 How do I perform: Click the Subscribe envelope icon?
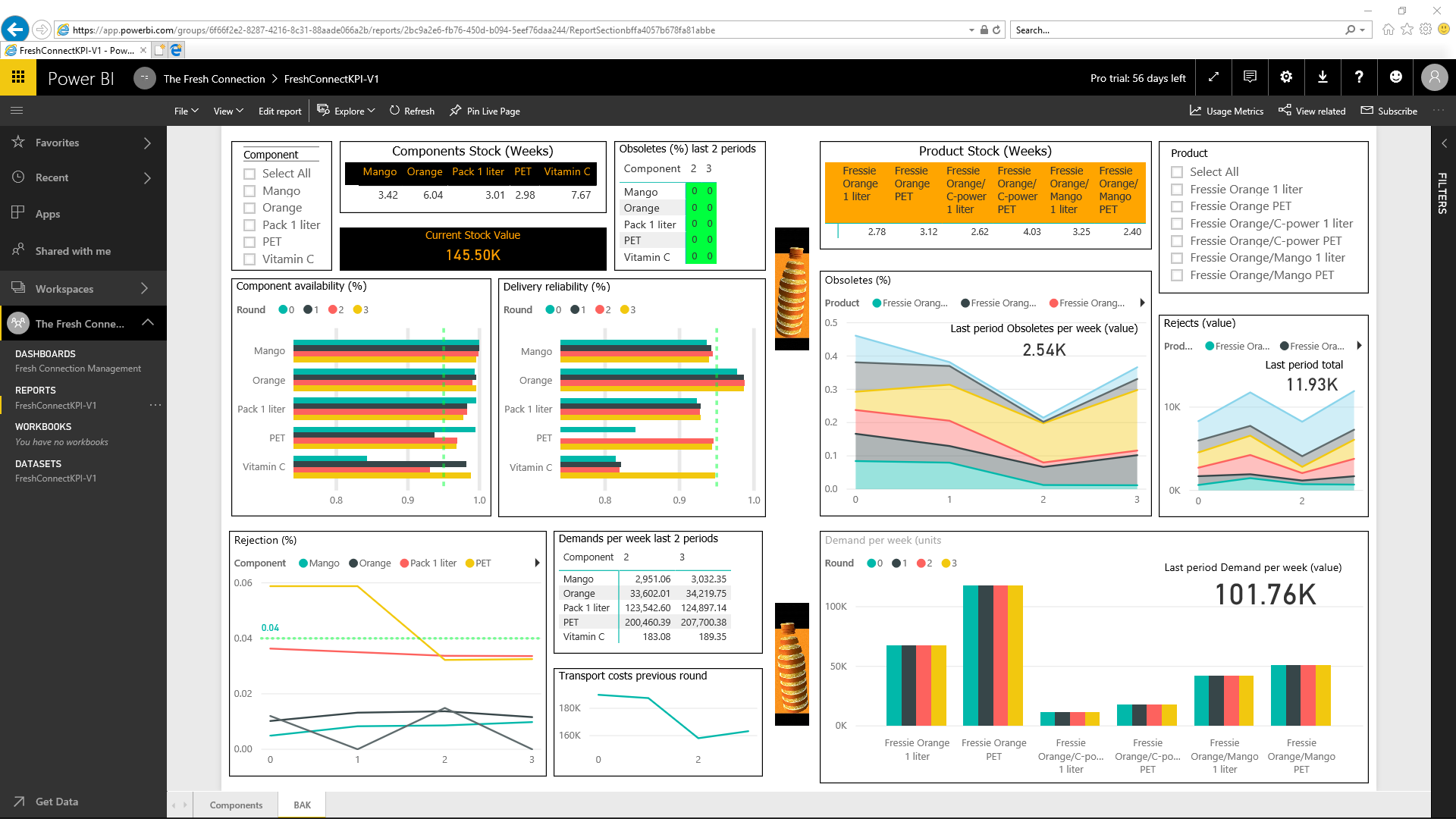pyautogui.click(x=1367, y=111)
